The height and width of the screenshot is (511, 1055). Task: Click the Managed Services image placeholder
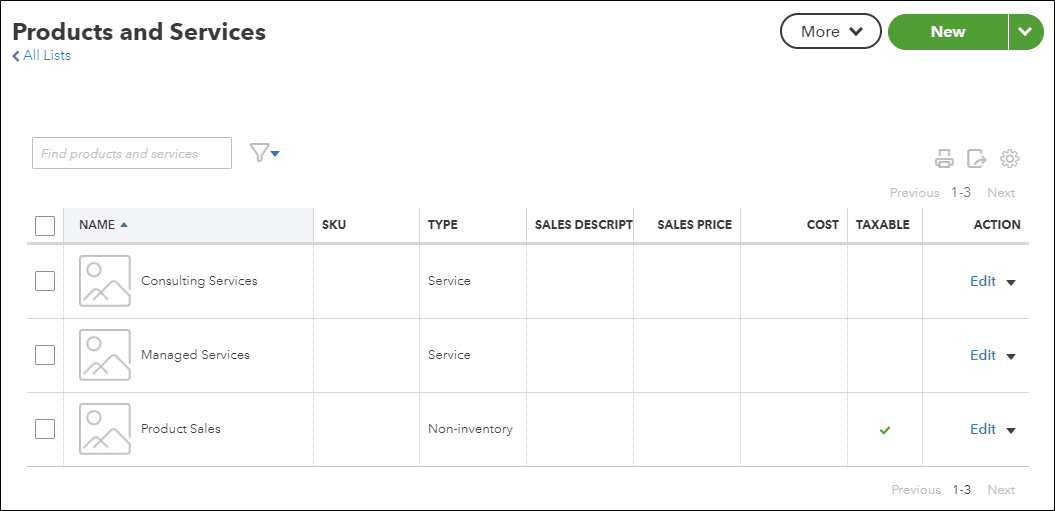tap(105, 355)
